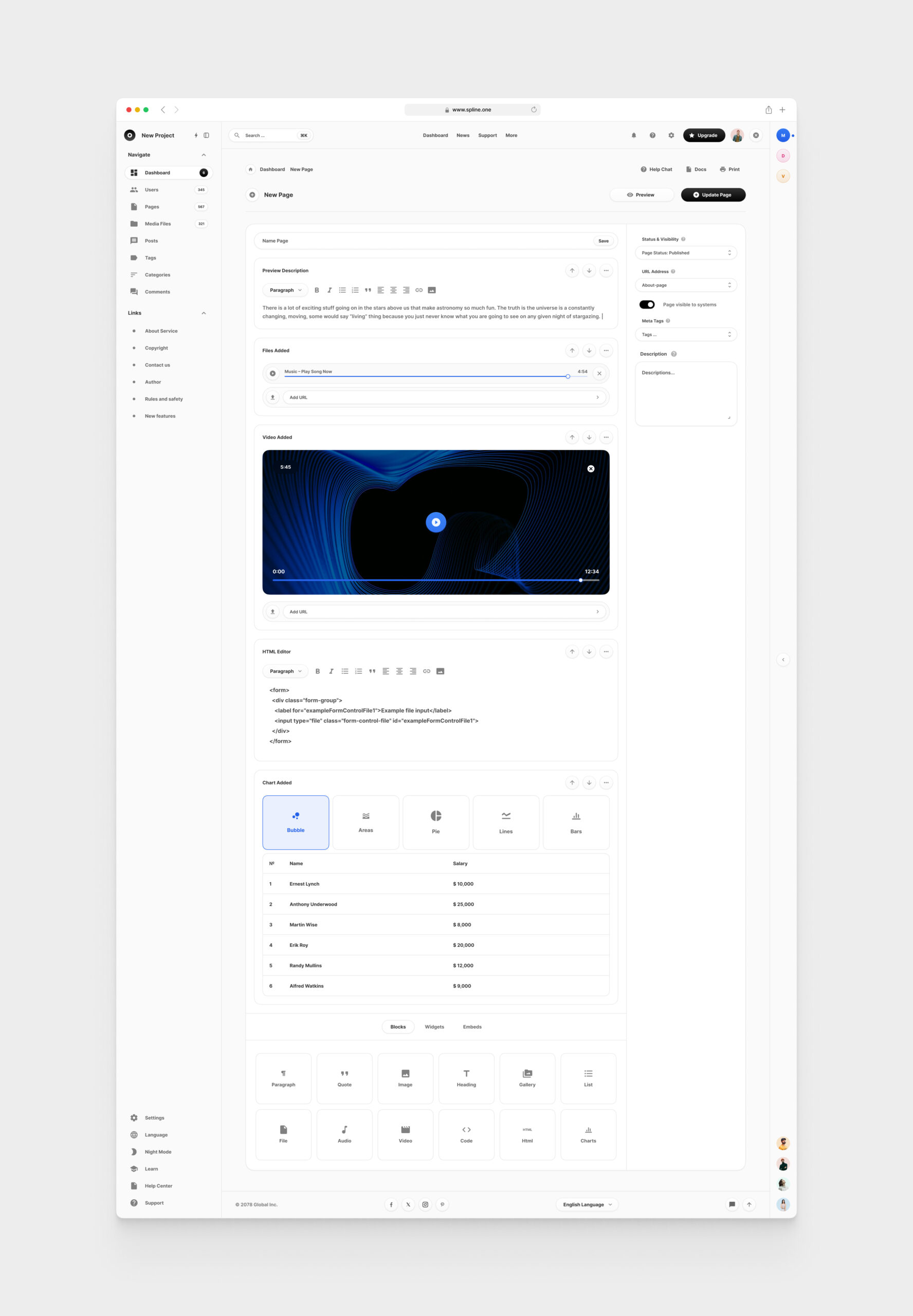Expand the right side panel with the chevron
Image resolution: width=913 pixels, height=1316 pixels.
pos(783,660)
